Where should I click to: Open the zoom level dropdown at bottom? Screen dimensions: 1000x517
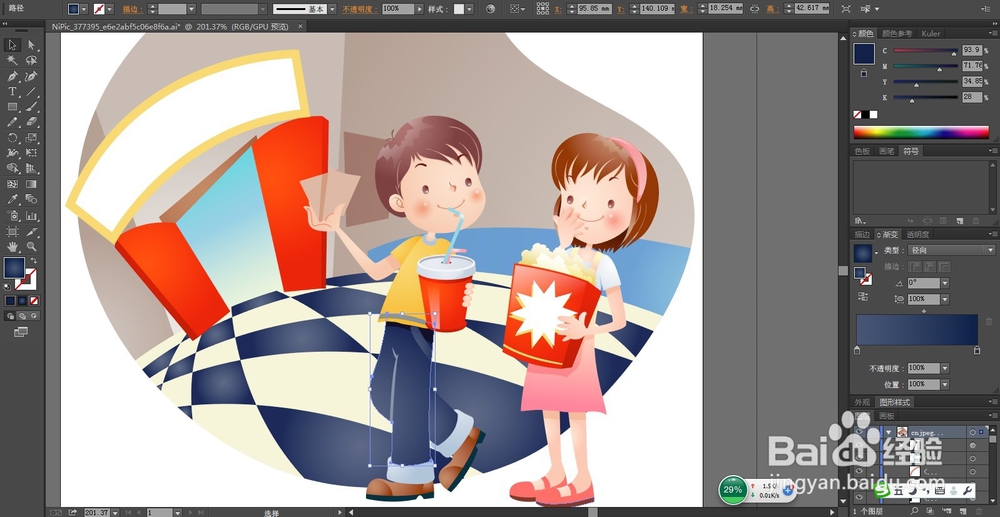(116, 512)
